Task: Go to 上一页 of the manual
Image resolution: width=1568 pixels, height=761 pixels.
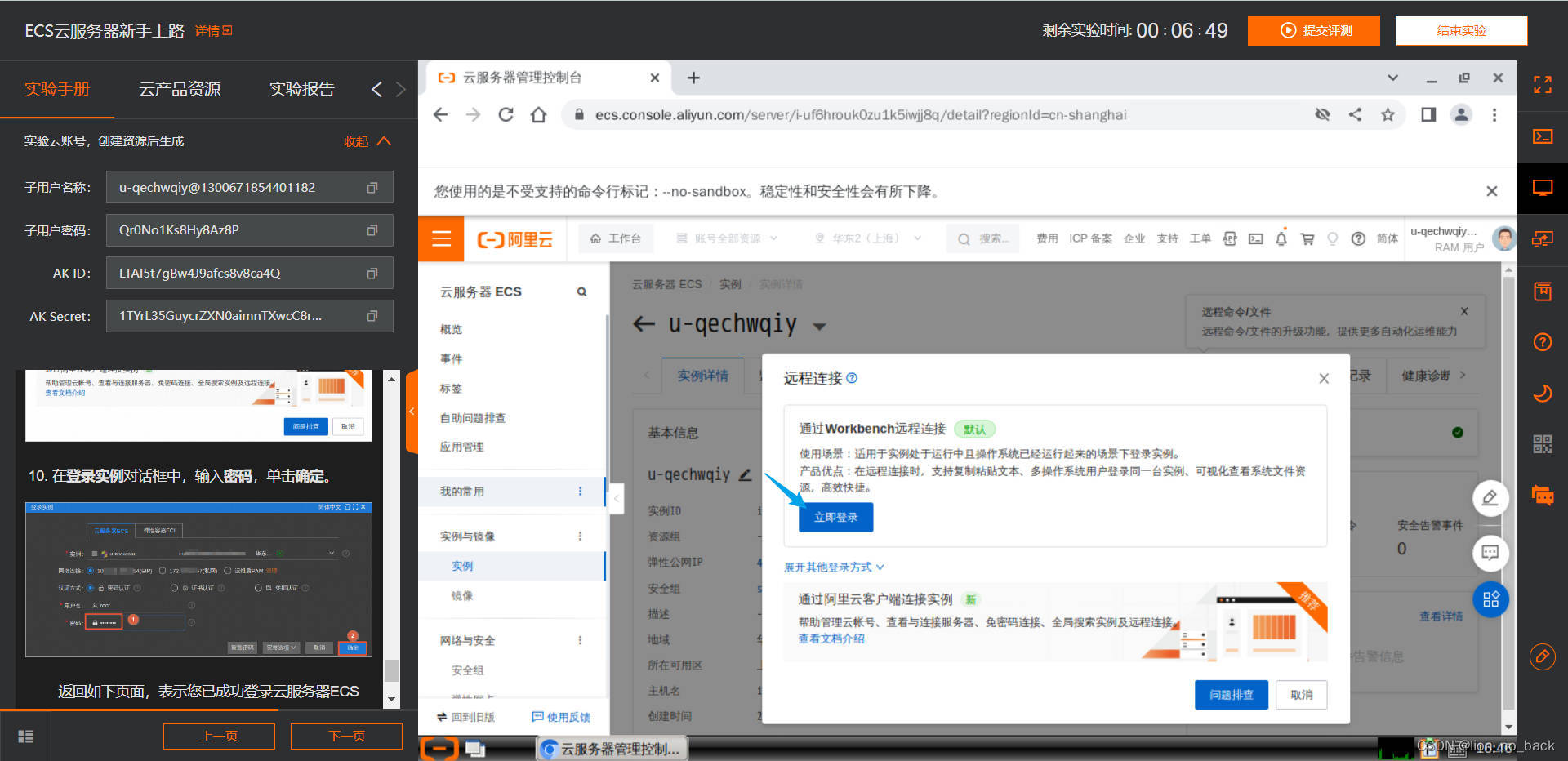Action: (x=219, y=736)
